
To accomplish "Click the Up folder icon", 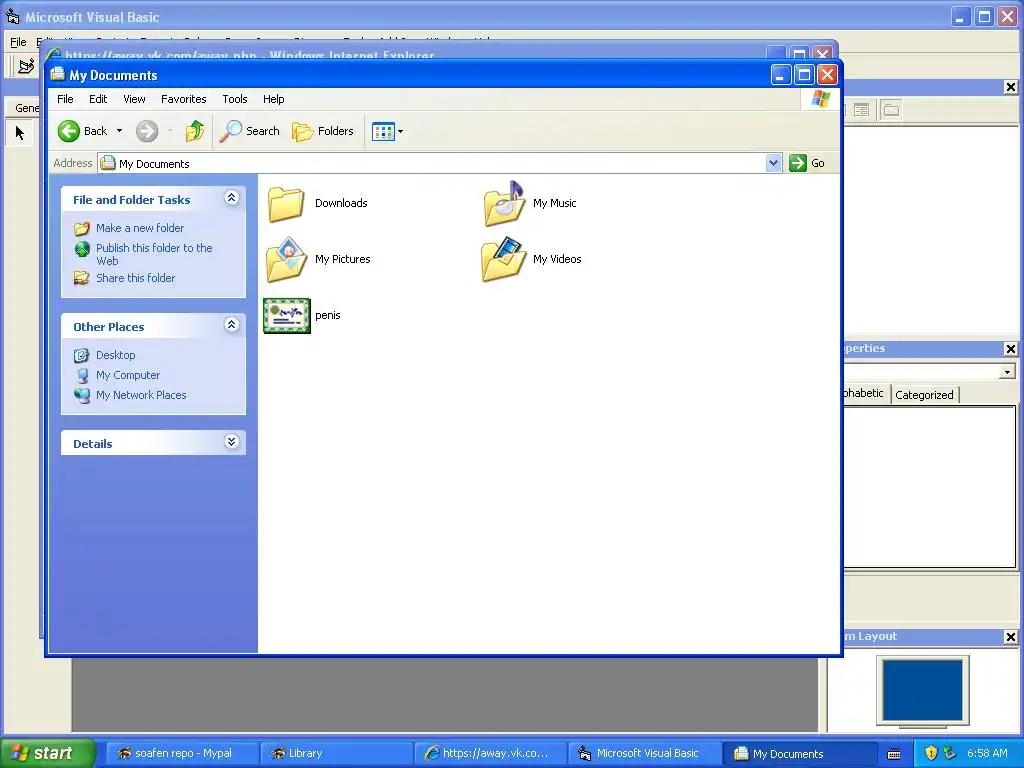I will [195, 131].
